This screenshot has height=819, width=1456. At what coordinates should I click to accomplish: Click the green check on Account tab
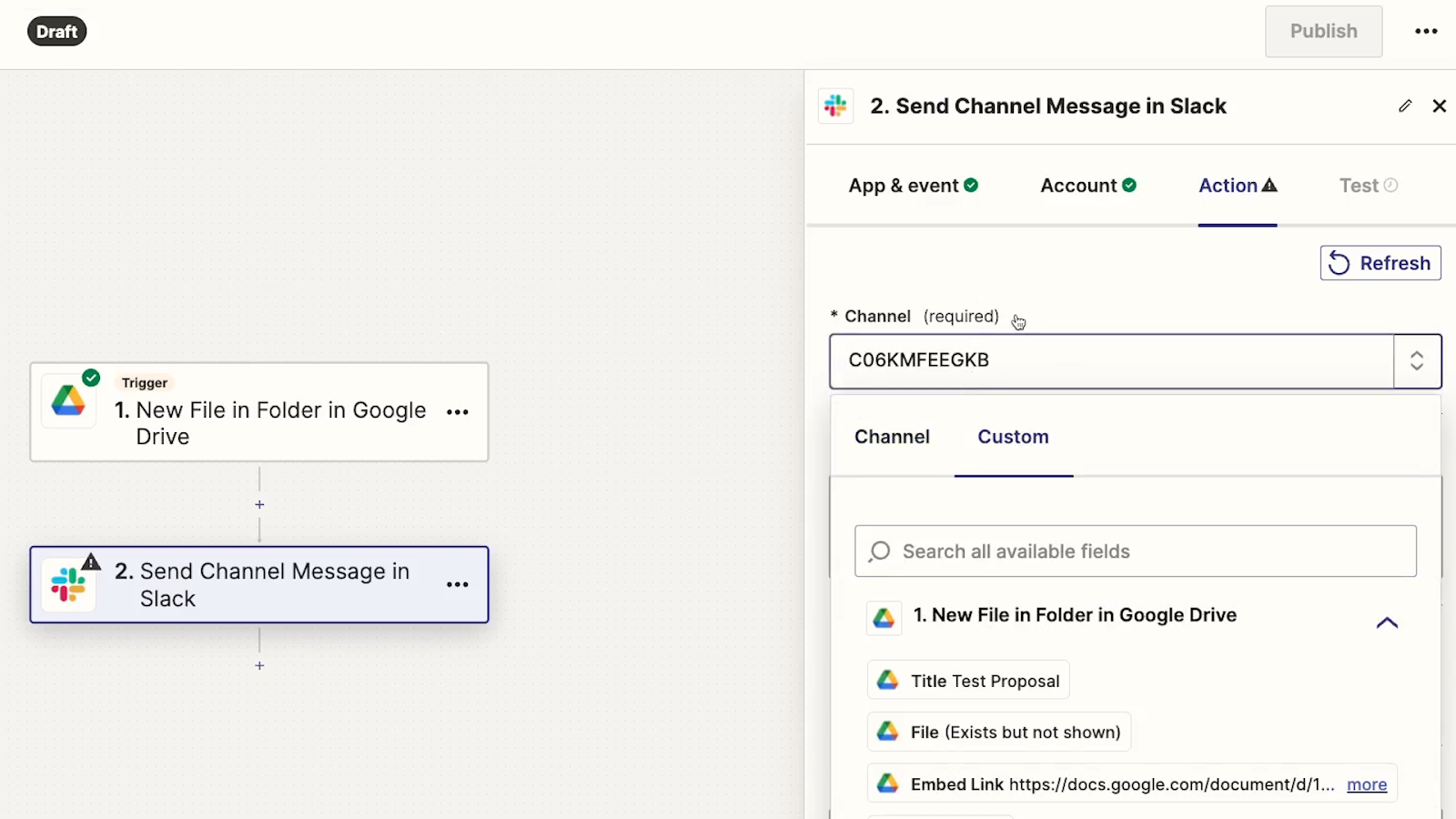[x=1129, y=186]
